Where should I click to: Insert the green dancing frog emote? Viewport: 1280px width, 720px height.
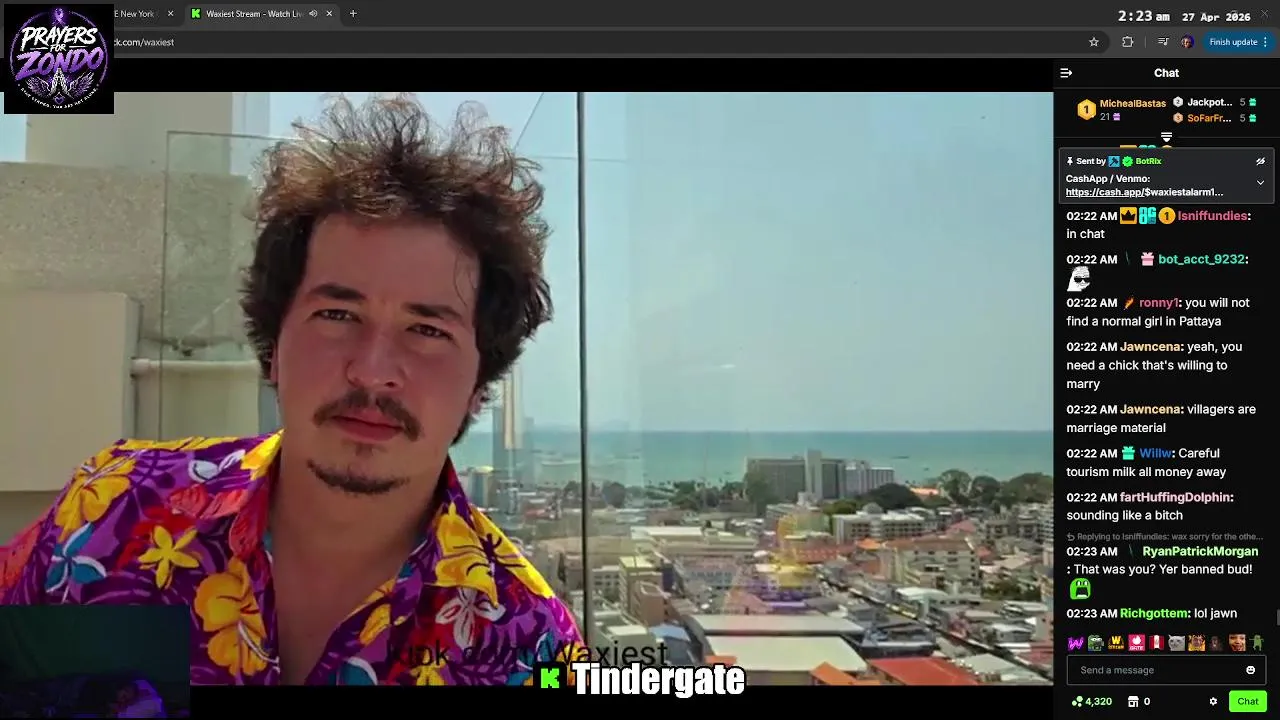(1257, 643)
